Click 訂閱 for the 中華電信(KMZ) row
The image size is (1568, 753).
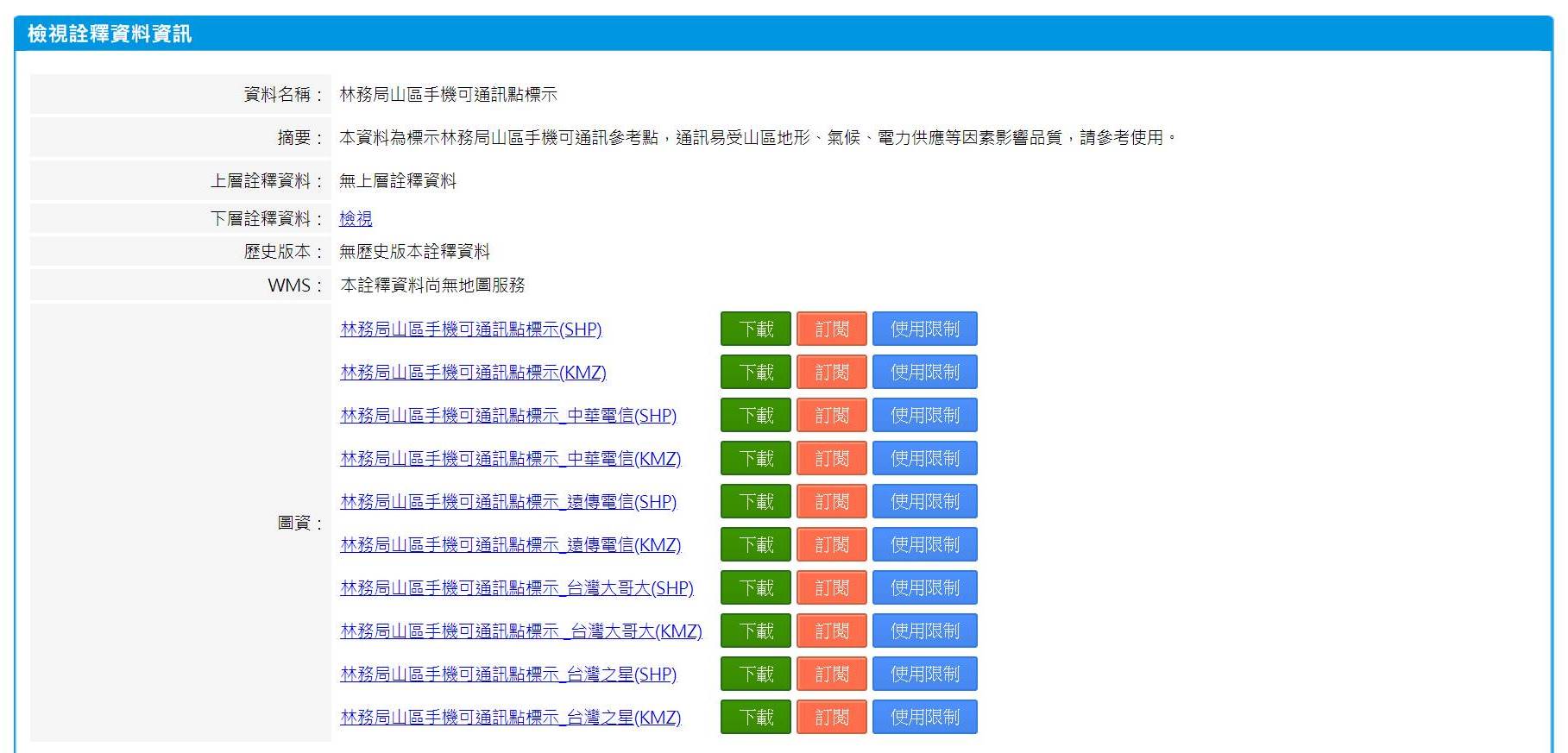click(831, 458)
